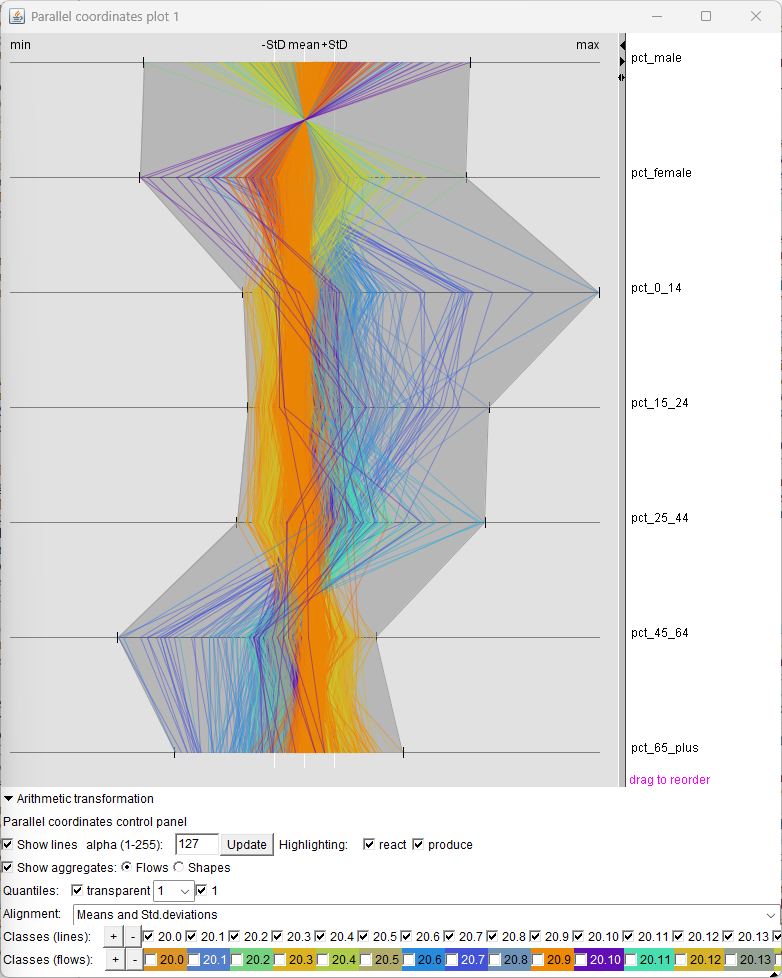782x978 pixels.
Task: Select the pct_female axis label
Action: [x=661, y=173]
